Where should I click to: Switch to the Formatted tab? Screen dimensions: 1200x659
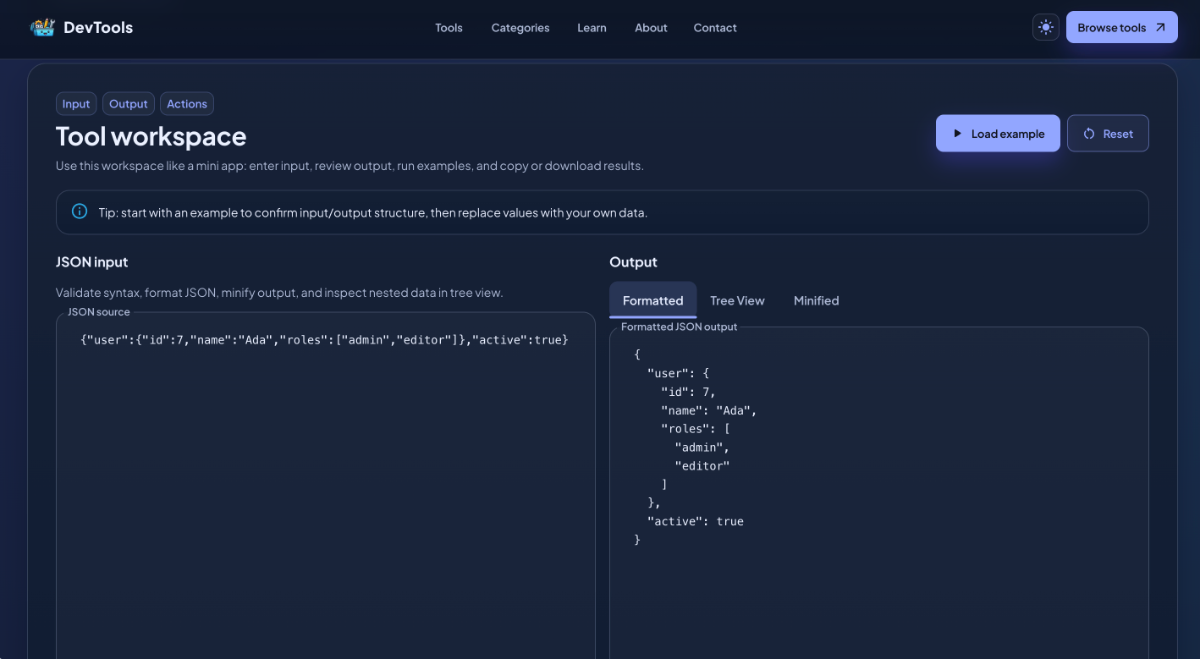653,300
